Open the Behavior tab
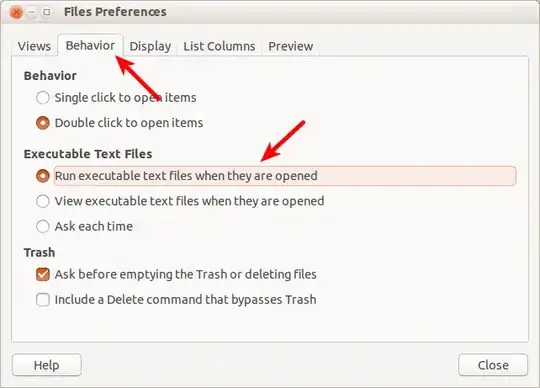 pyautogui.click(x=90, y=45)
